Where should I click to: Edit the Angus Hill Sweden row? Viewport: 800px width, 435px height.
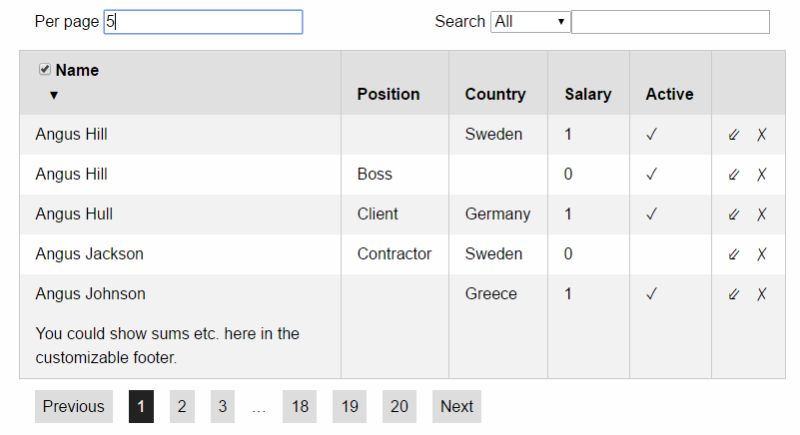[x=733, y=135]
